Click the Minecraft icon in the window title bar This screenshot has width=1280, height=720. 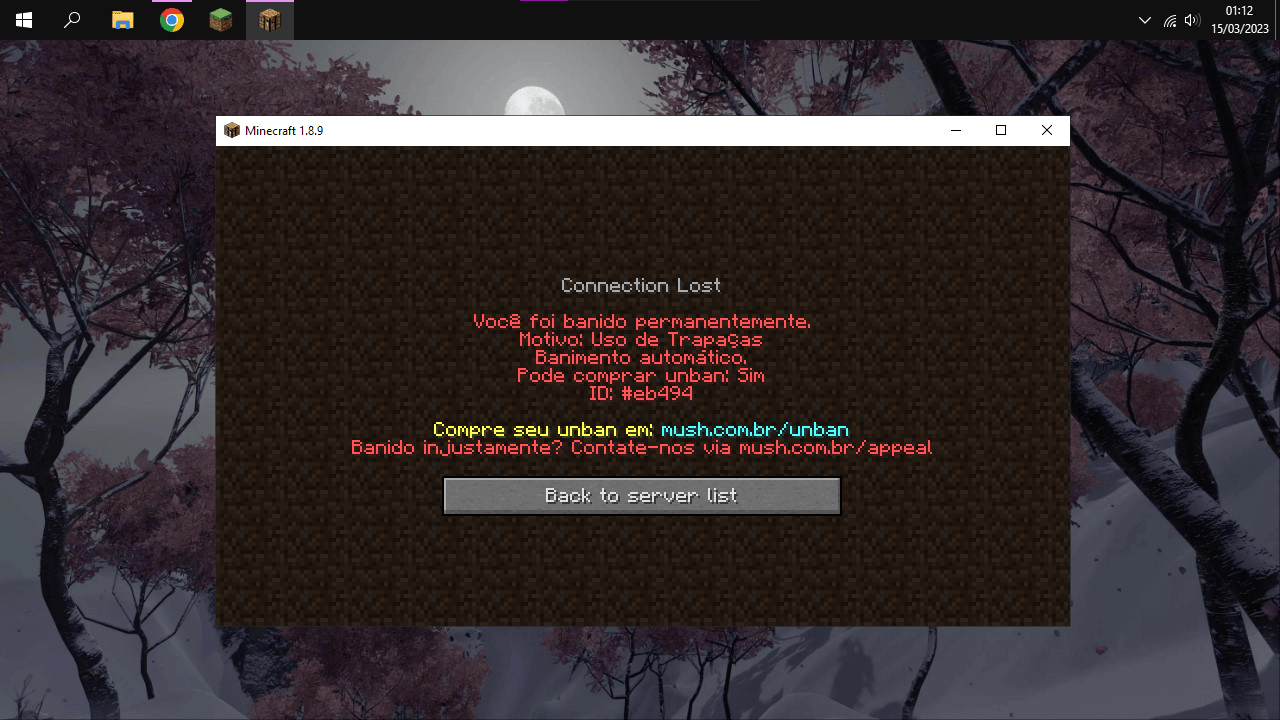pyautogui.click(x=232, y=131)
